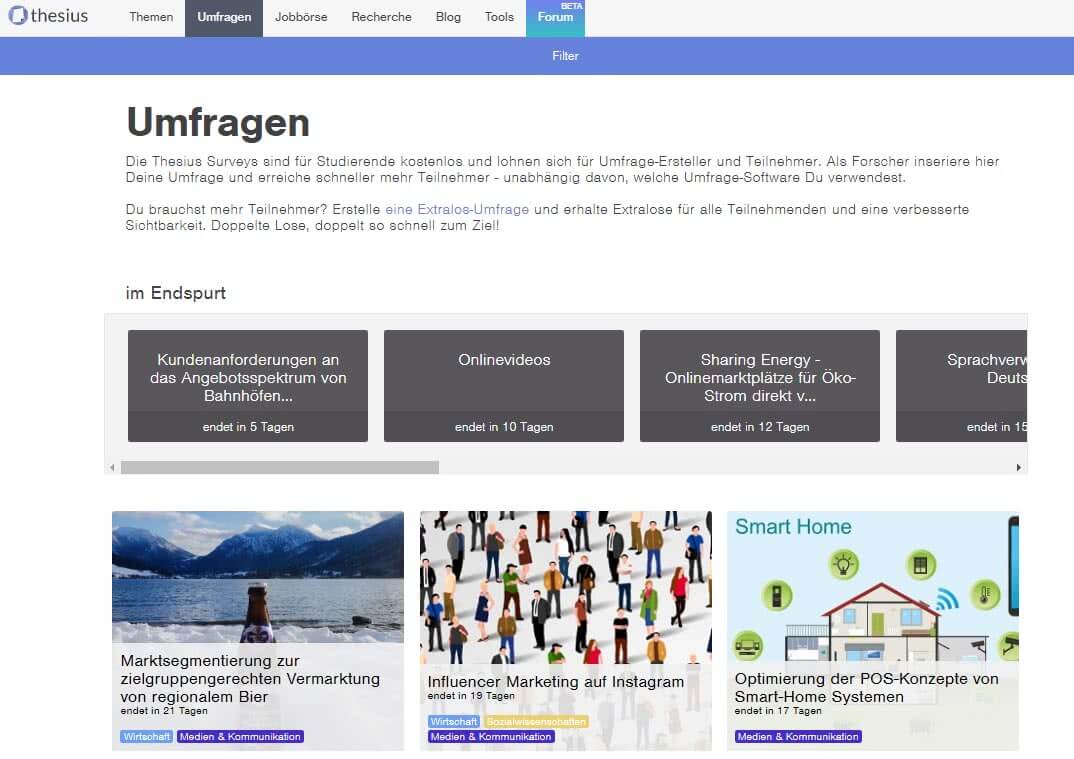
Task: Click the Wirtschaft tag on the Influencer survey
Action: (x=453, y=721)
